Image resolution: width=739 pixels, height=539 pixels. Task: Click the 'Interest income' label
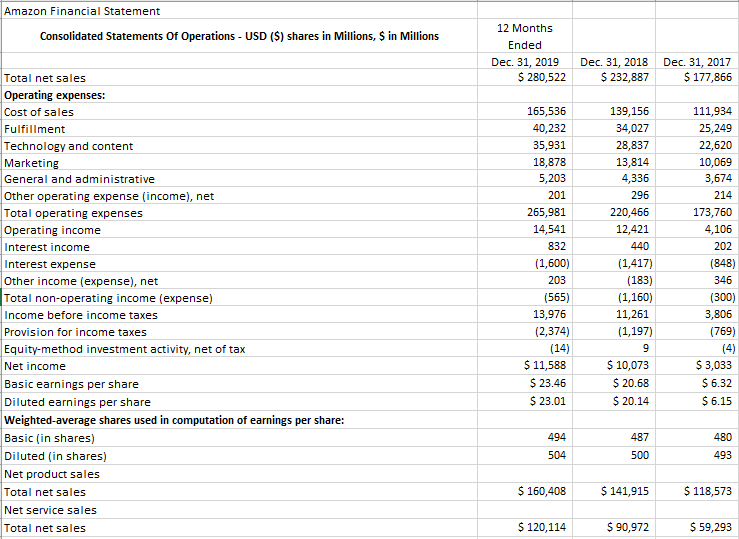click(47, 247)
